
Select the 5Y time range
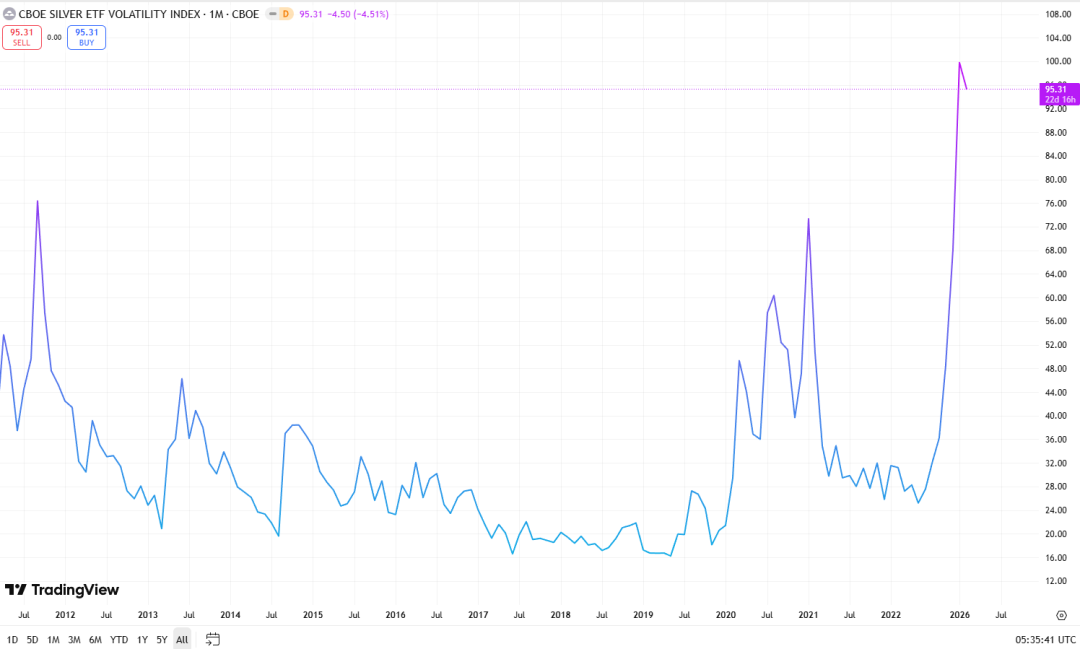(162, 639)
